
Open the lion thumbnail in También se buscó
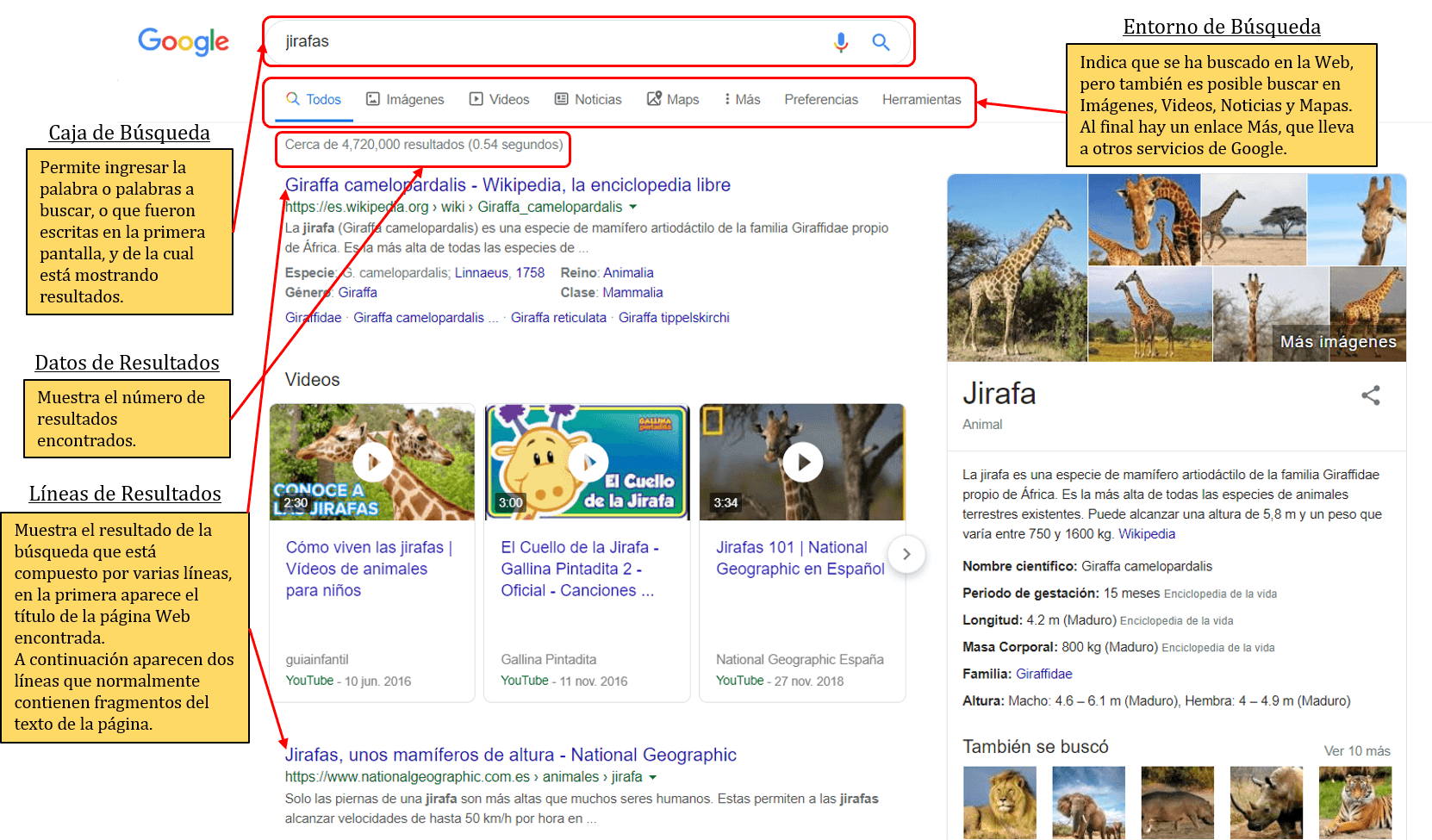[999, 802]
